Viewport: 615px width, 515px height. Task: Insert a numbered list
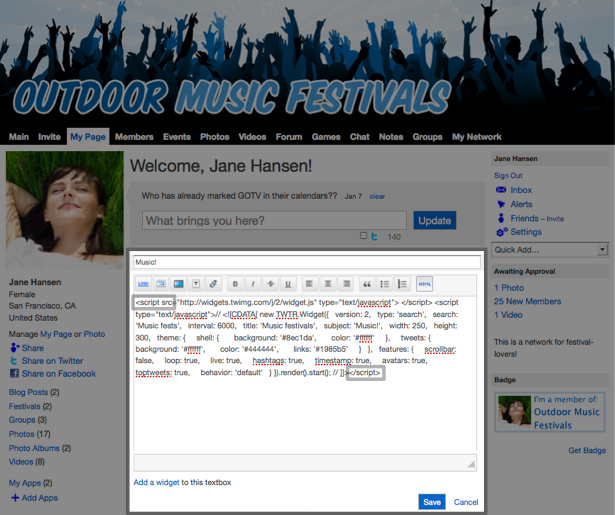pyautogui.click(x=402, y=284)
